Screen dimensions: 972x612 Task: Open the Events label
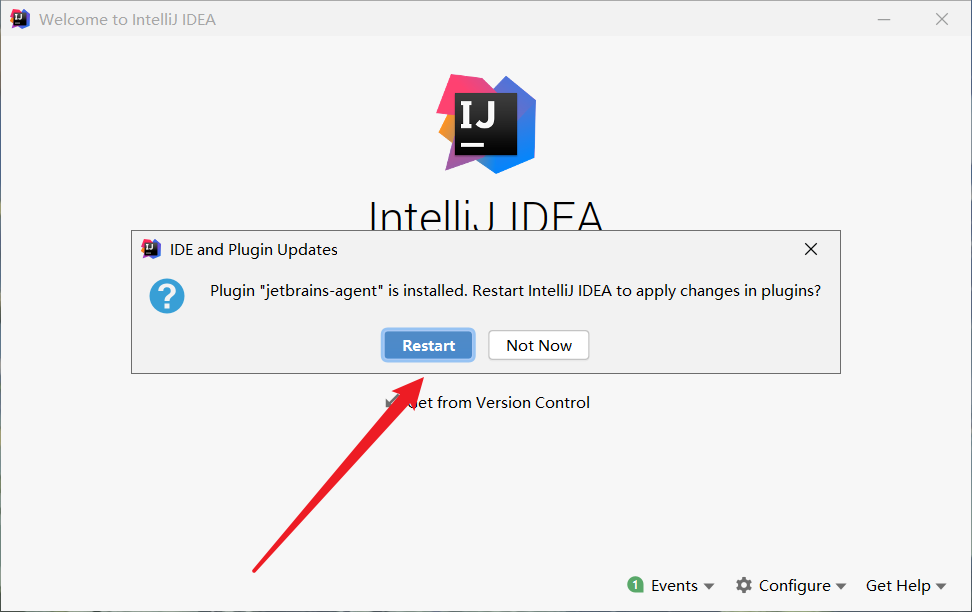(x=674, y=585)
